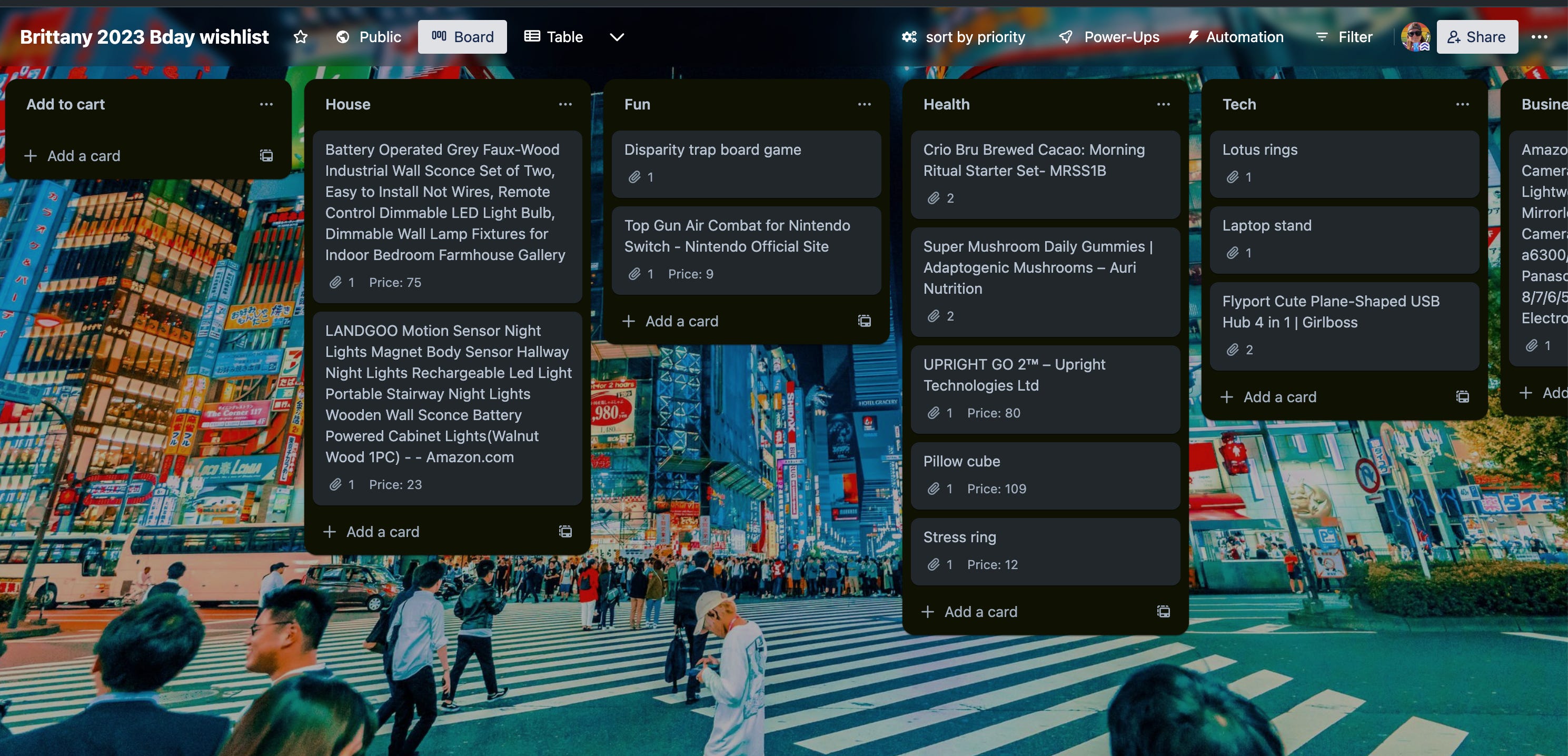The width and height of the screenshot is (1568, 756).
Task: Click the Health list title
Action: coord(947,104)
